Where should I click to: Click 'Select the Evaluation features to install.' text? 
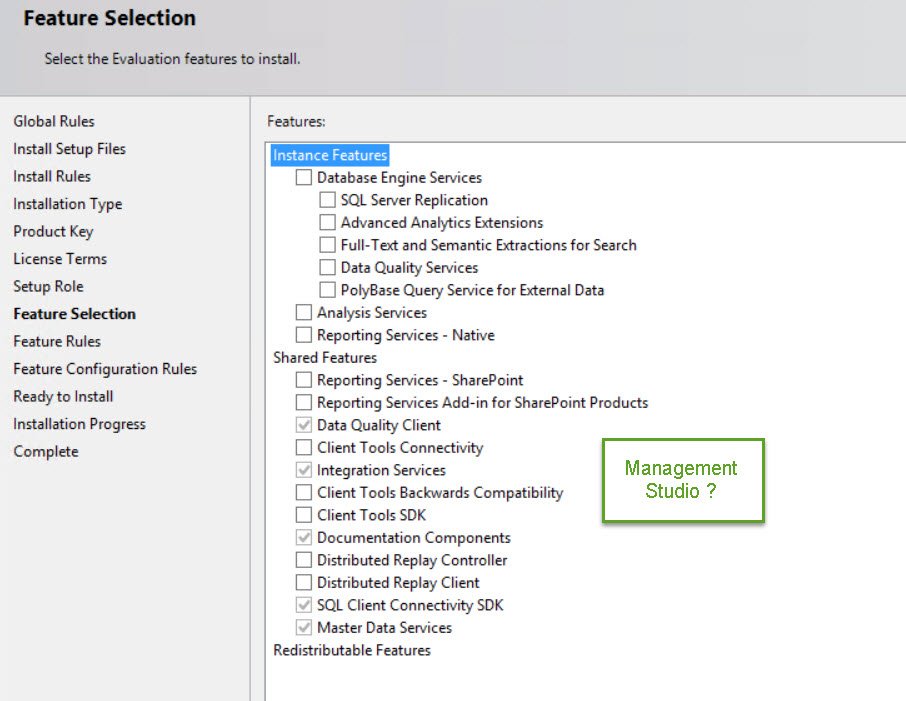point(172,59)
